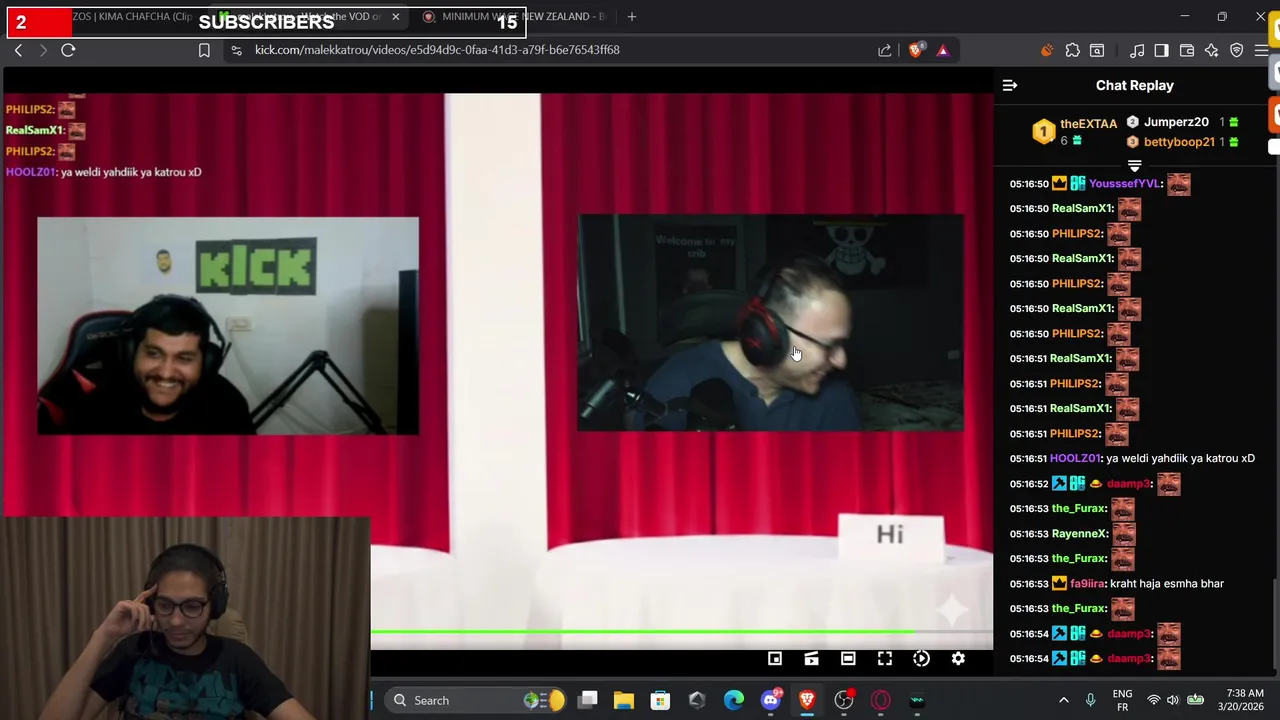This screenshot has width=1280, height=720.
Task: Open the Brave Wallet icon
Action: click(x=1187, y=50)
